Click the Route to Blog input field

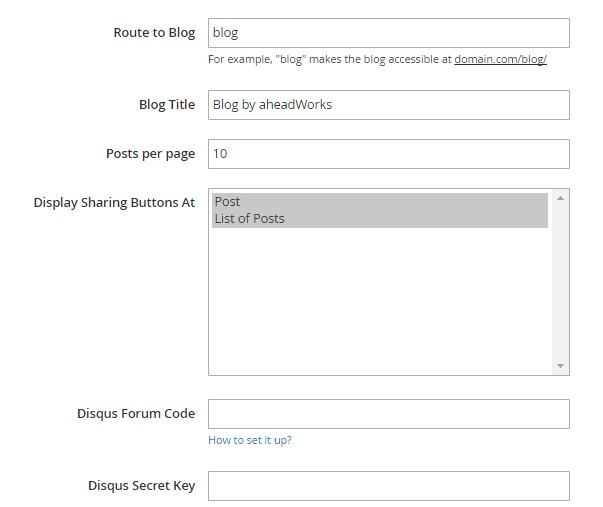tap(389, 33)
